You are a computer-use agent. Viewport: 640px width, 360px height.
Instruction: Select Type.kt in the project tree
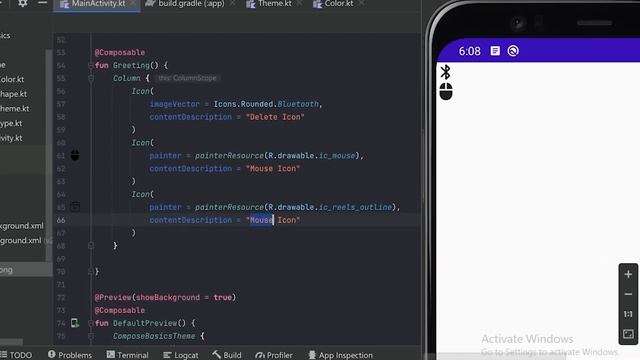tap(11, 123)
